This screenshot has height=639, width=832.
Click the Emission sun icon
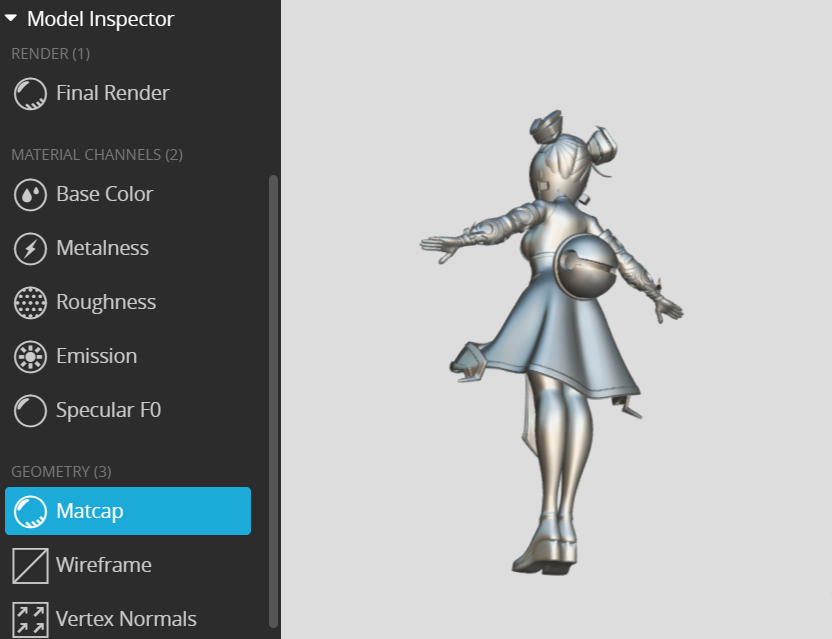[x=30, y=357]
